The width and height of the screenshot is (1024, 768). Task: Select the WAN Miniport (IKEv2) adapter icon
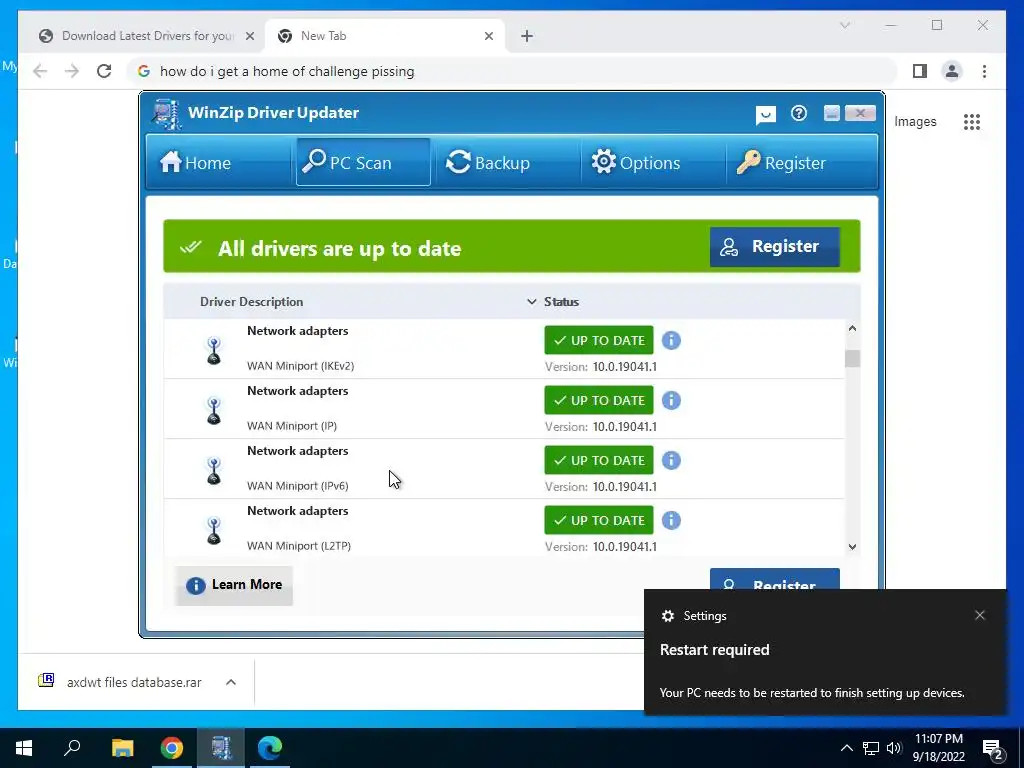click(214, 350)
